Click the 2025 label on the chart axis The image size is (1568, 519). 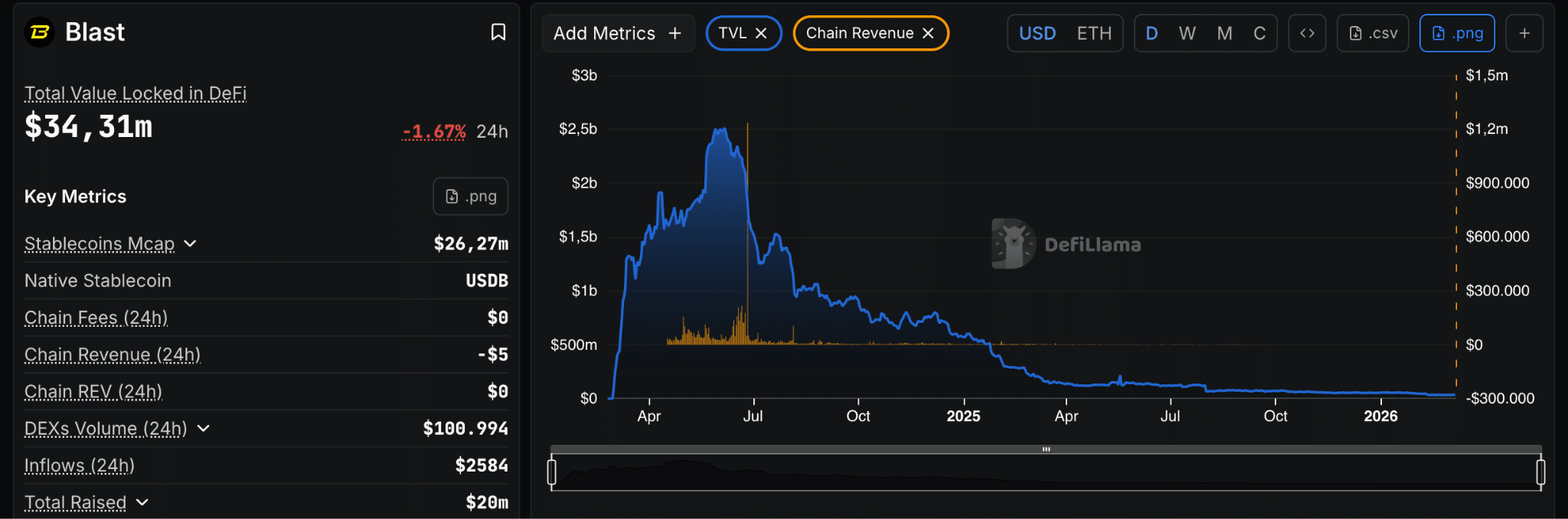963,416
